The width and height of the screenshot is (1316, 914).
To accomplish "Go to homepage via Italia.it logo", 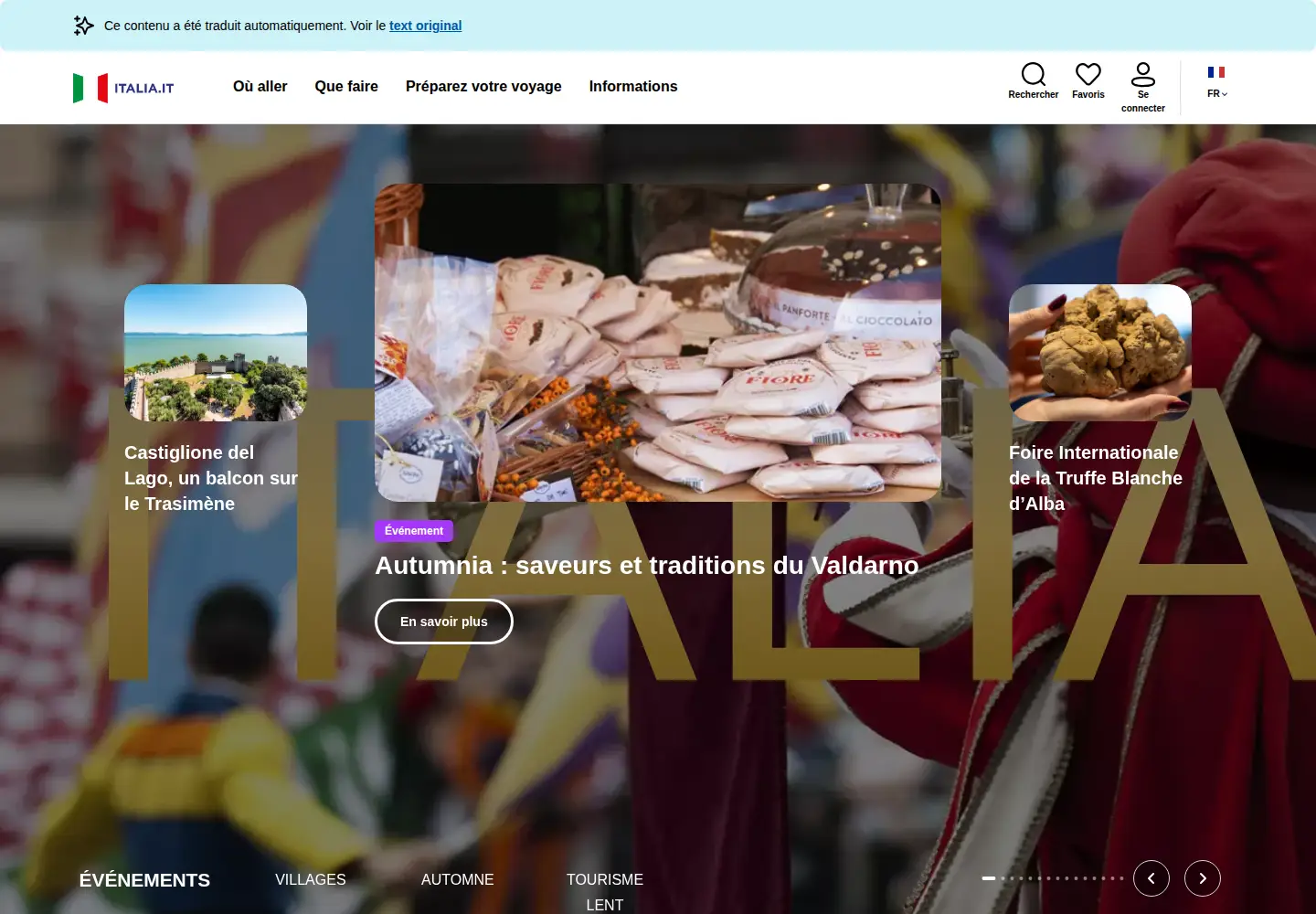I will click(x=123, y=88).
